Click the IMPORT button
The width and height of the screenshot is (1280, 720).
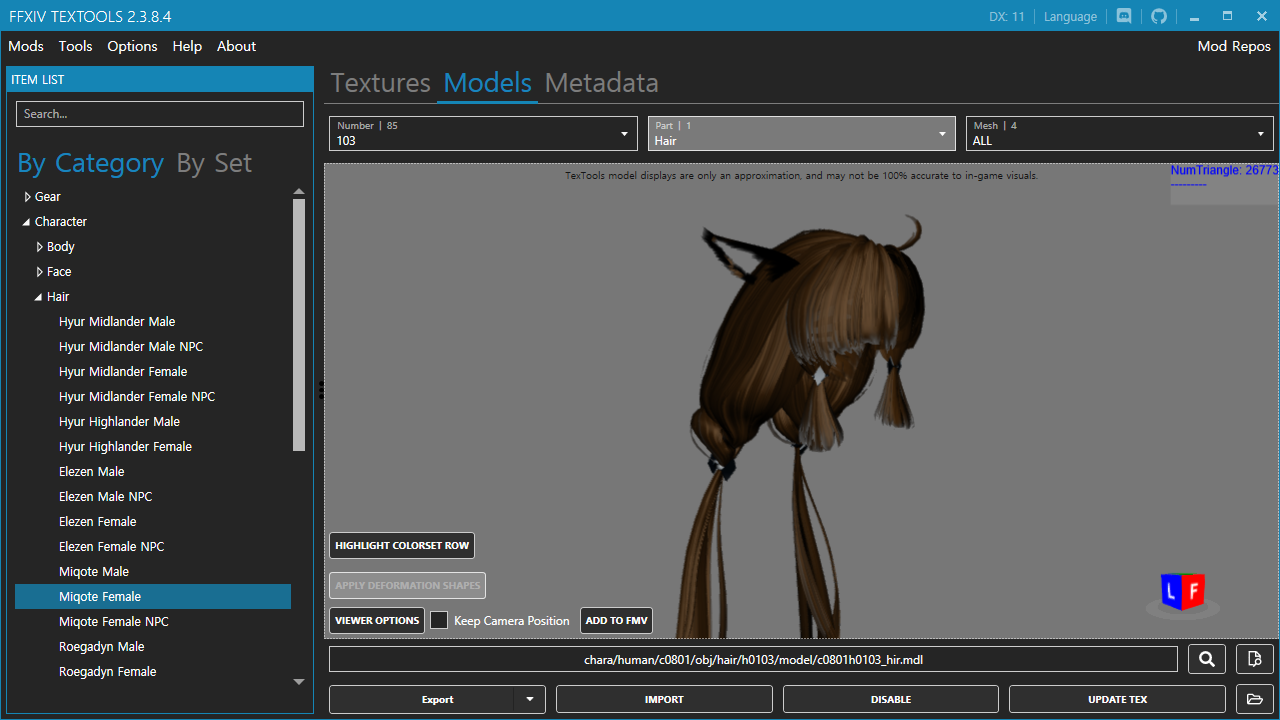664,699
